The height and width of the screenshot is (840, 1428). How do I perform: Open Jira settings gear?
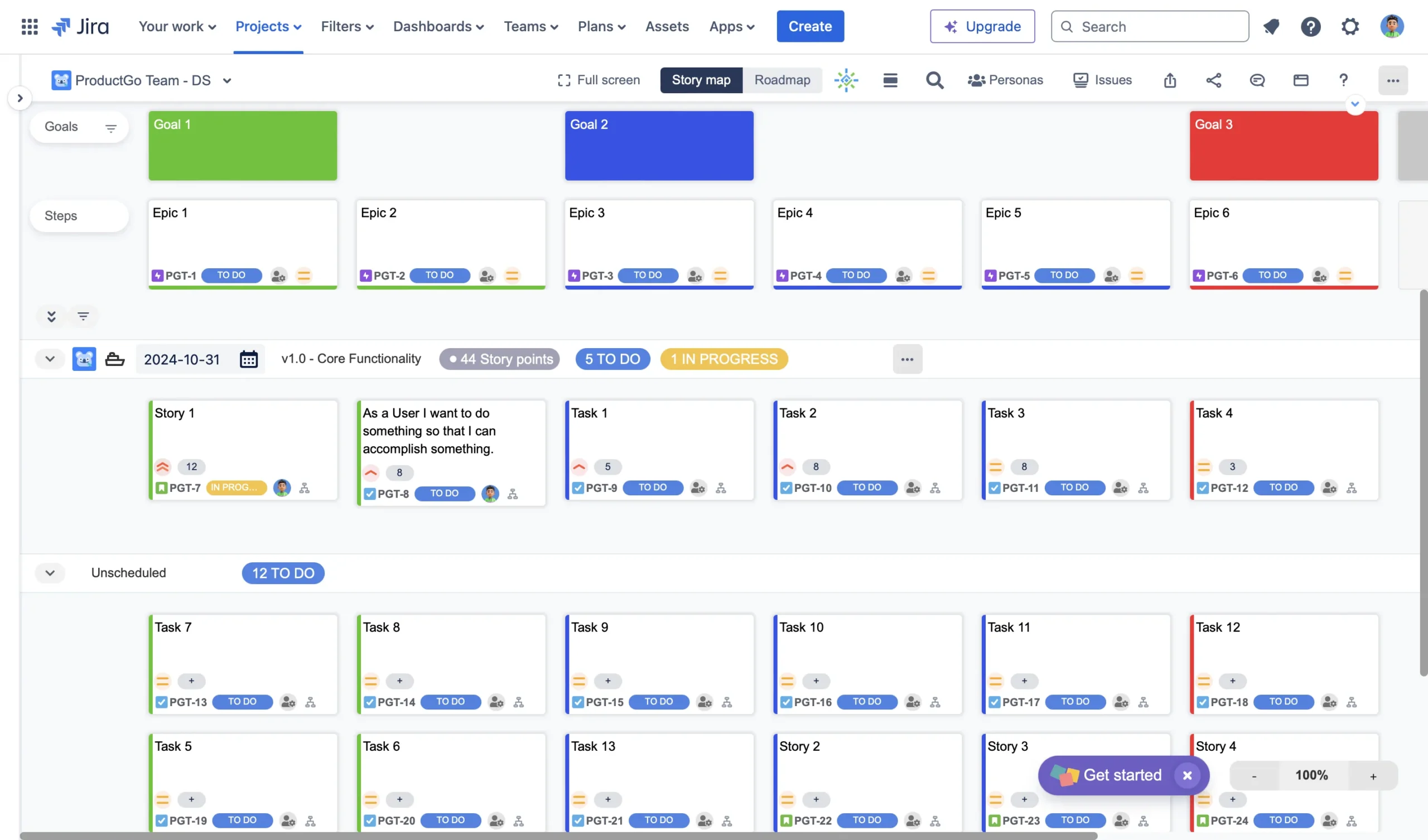pyautogui.click(x=1350, y=27)
